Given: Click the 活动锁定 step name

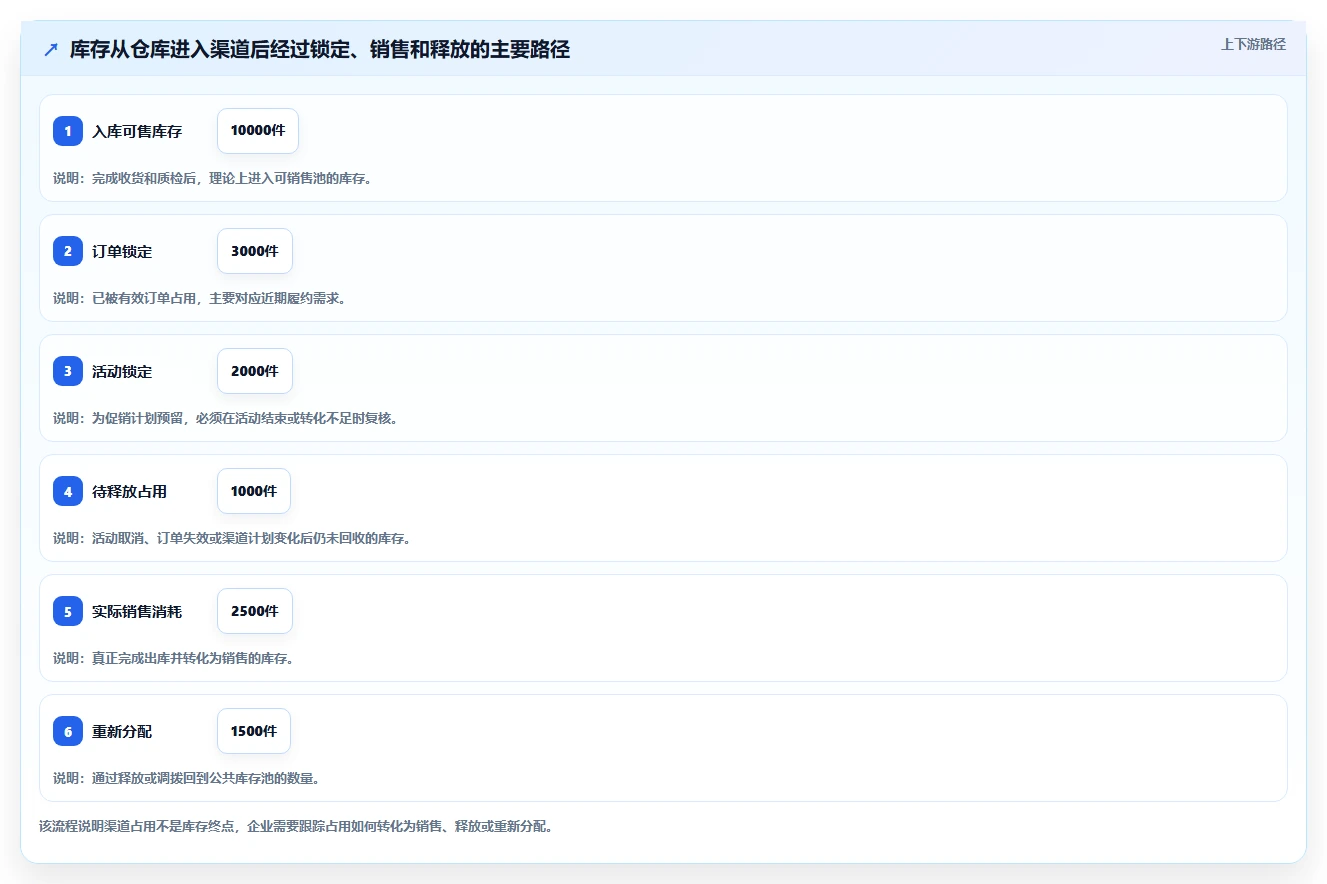Looking at the screenshot, I should pos(122,371).
